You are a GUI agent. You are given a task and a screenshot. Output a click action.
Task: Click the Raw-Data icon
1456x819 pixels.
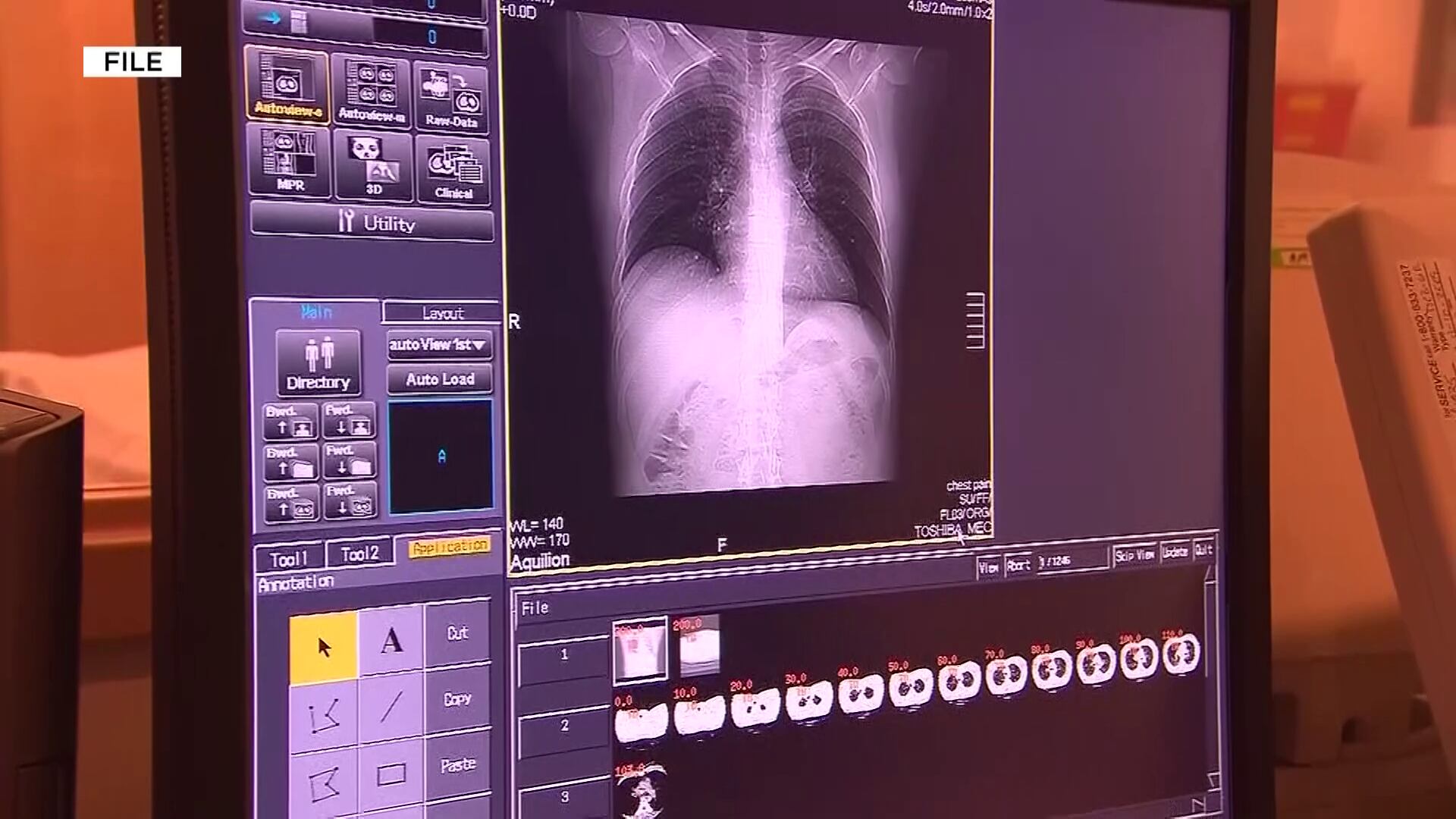(x=452, y=91)
